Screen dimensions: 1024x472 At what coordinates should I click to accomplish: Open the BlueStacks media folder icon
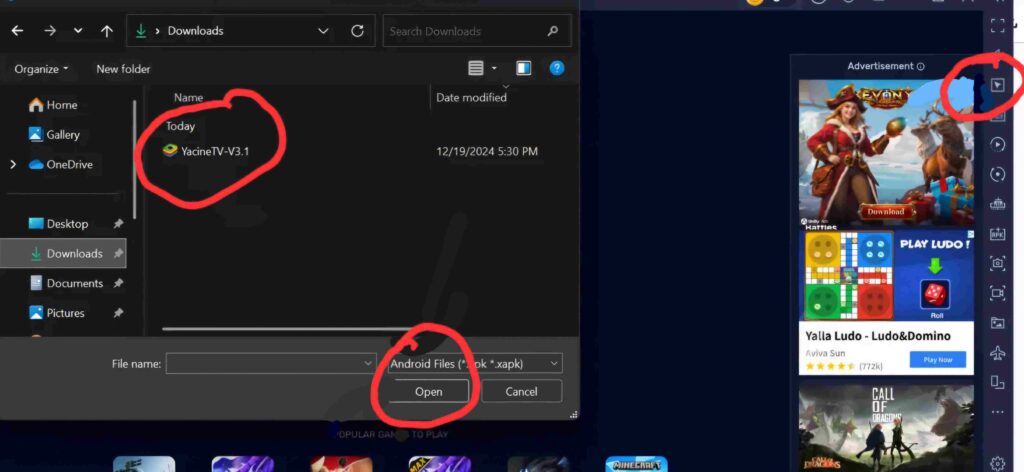(997, 323)
